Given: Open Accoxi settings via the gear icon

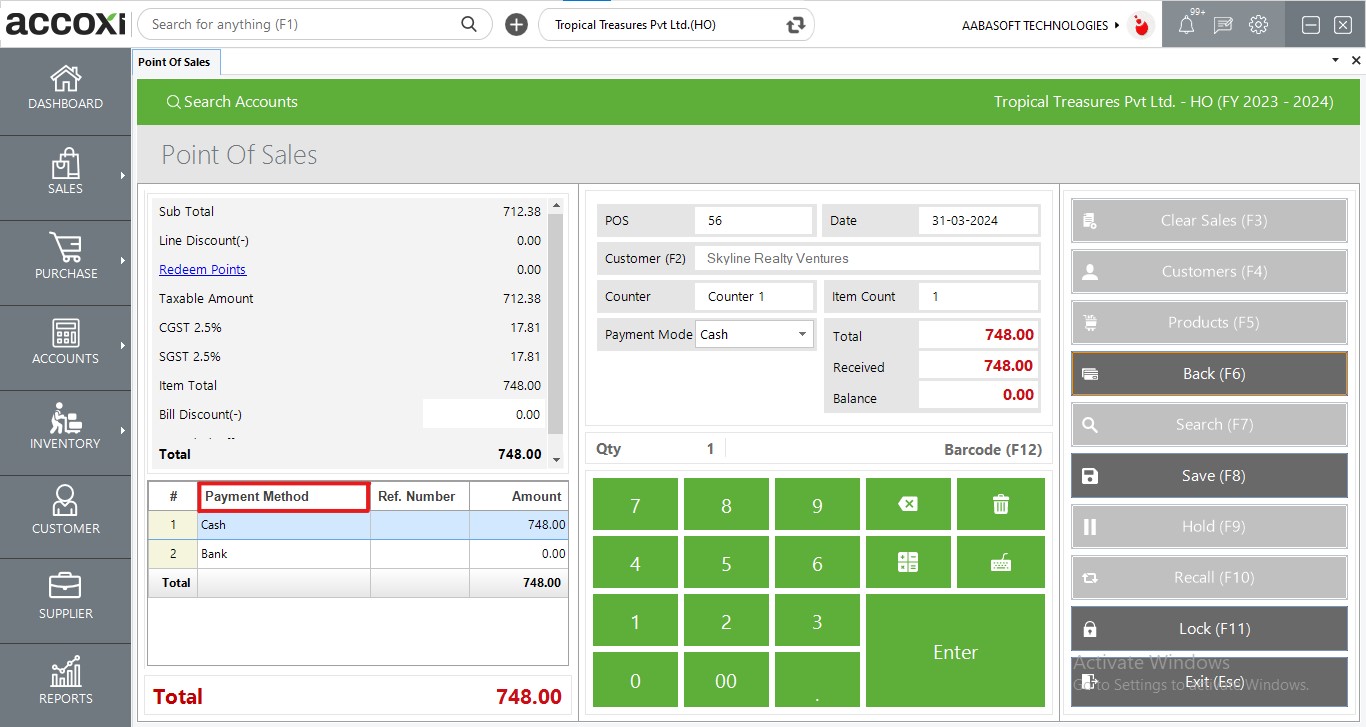Looking at the screenshot, I should (x=1258, y=24).
